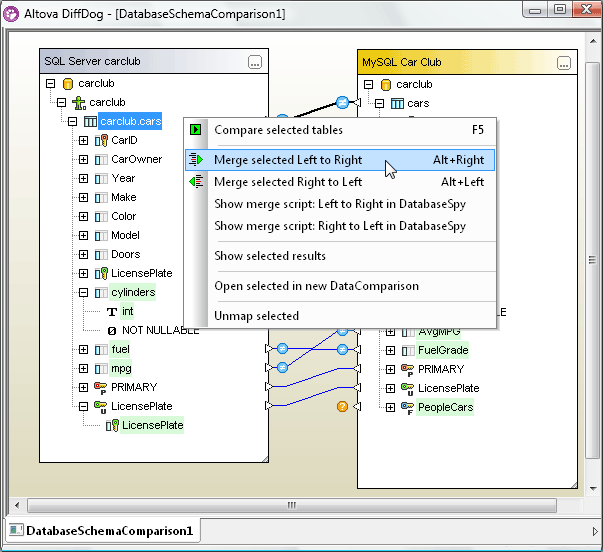The width and height of the screenshot is (603, 552).
Task: Click the int data type T icon
Action: (112, 312)
